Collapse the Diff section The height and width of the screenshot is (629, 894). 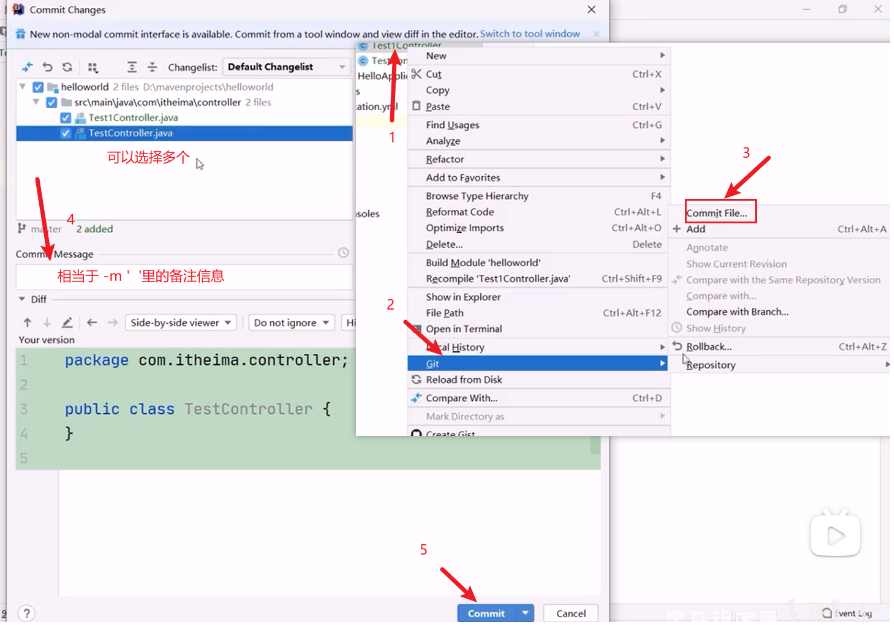22,299
